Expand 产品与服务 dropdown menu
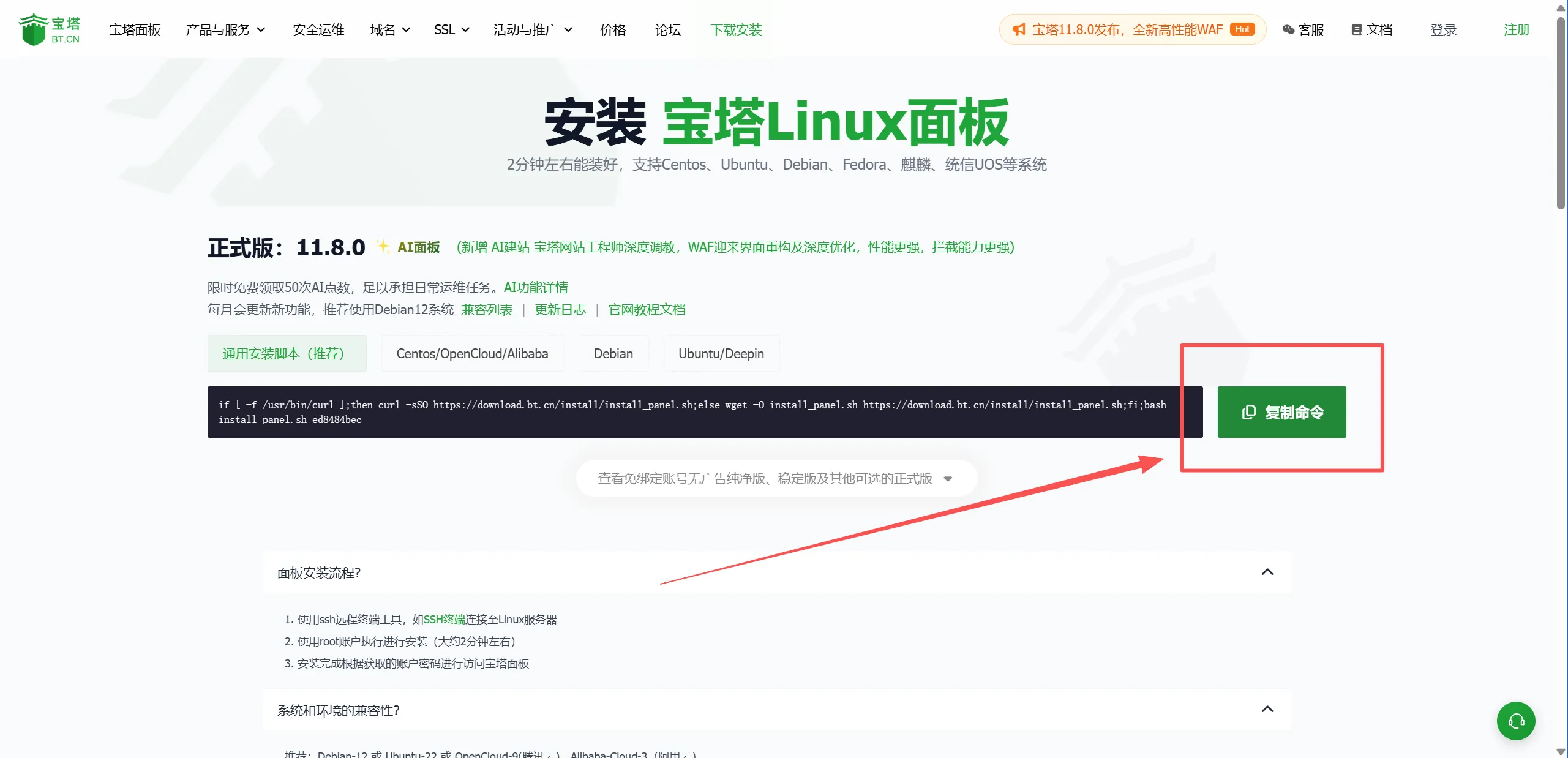The height and width of the screenshot is (758, 1568). click(x=225, y=29)
